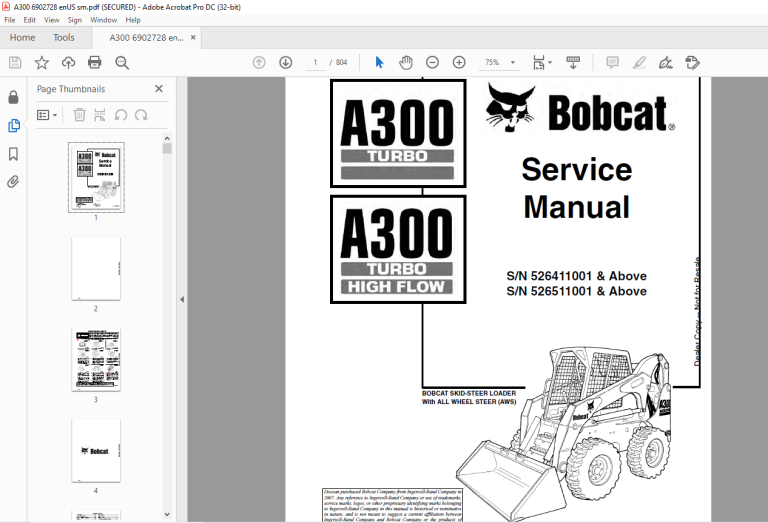This screenshot has width=768, height=523.
Task: Open the Edit menu
Action: (29, 20)
